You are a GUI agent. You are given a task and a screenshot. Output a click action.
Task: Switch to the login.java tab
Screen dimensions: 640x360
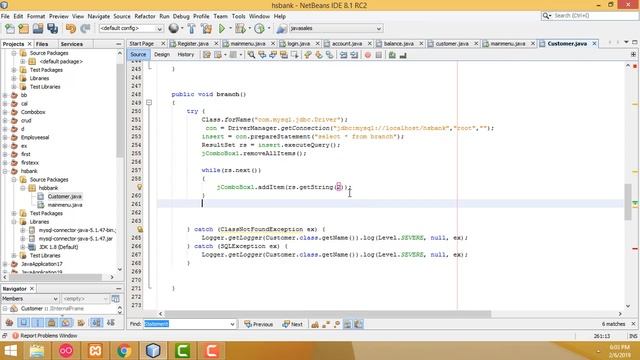(298, 44)
